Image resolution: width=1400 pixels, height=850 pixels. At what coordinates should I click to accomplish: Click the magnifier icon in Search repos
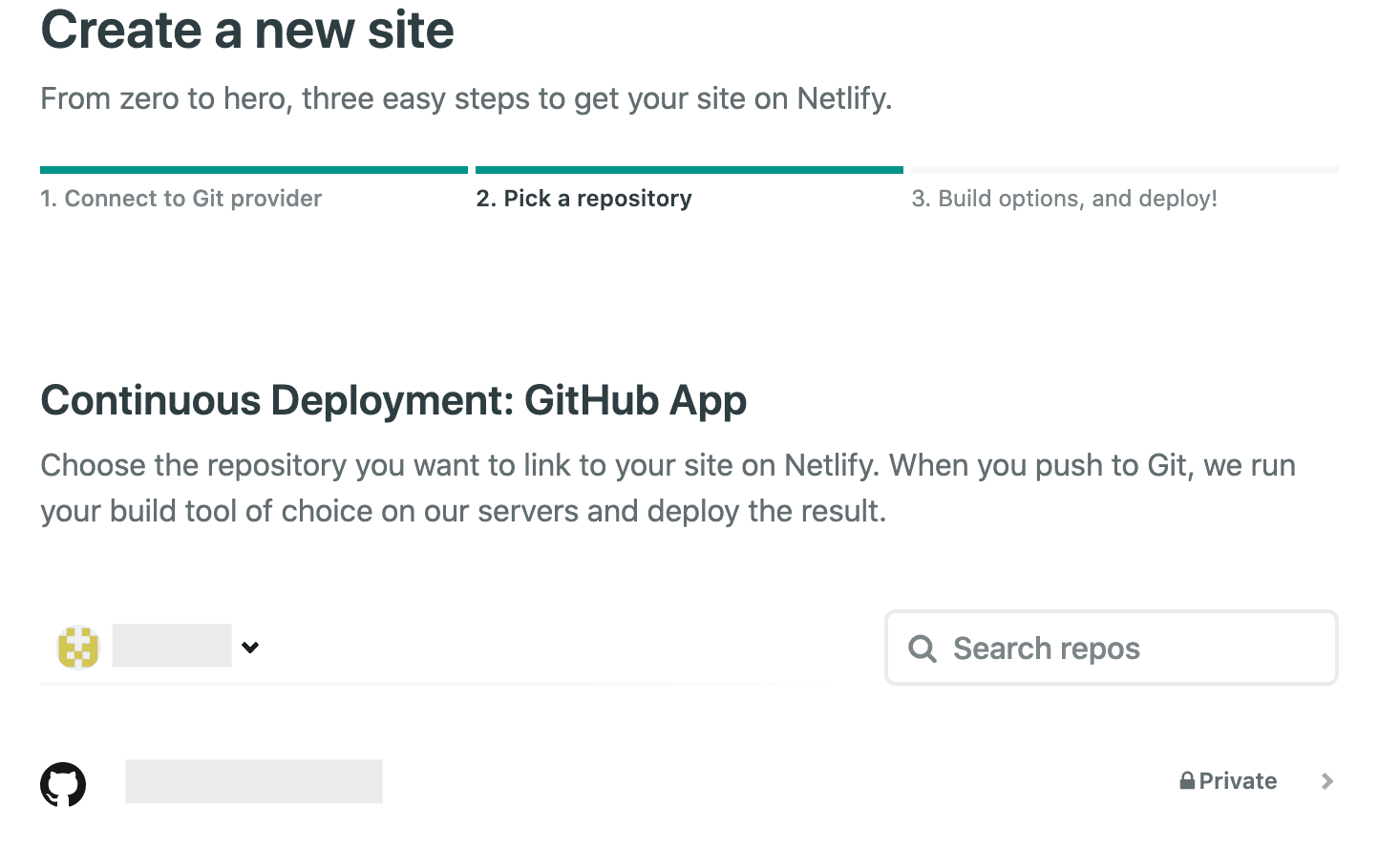923,648
